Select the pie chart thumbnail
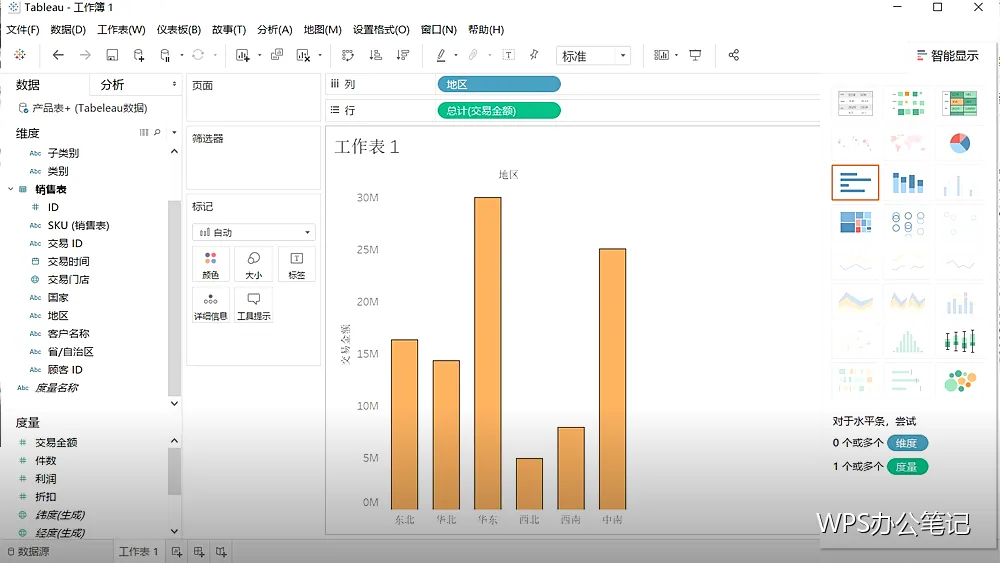The image size is (1000, 563). point(960,143)
